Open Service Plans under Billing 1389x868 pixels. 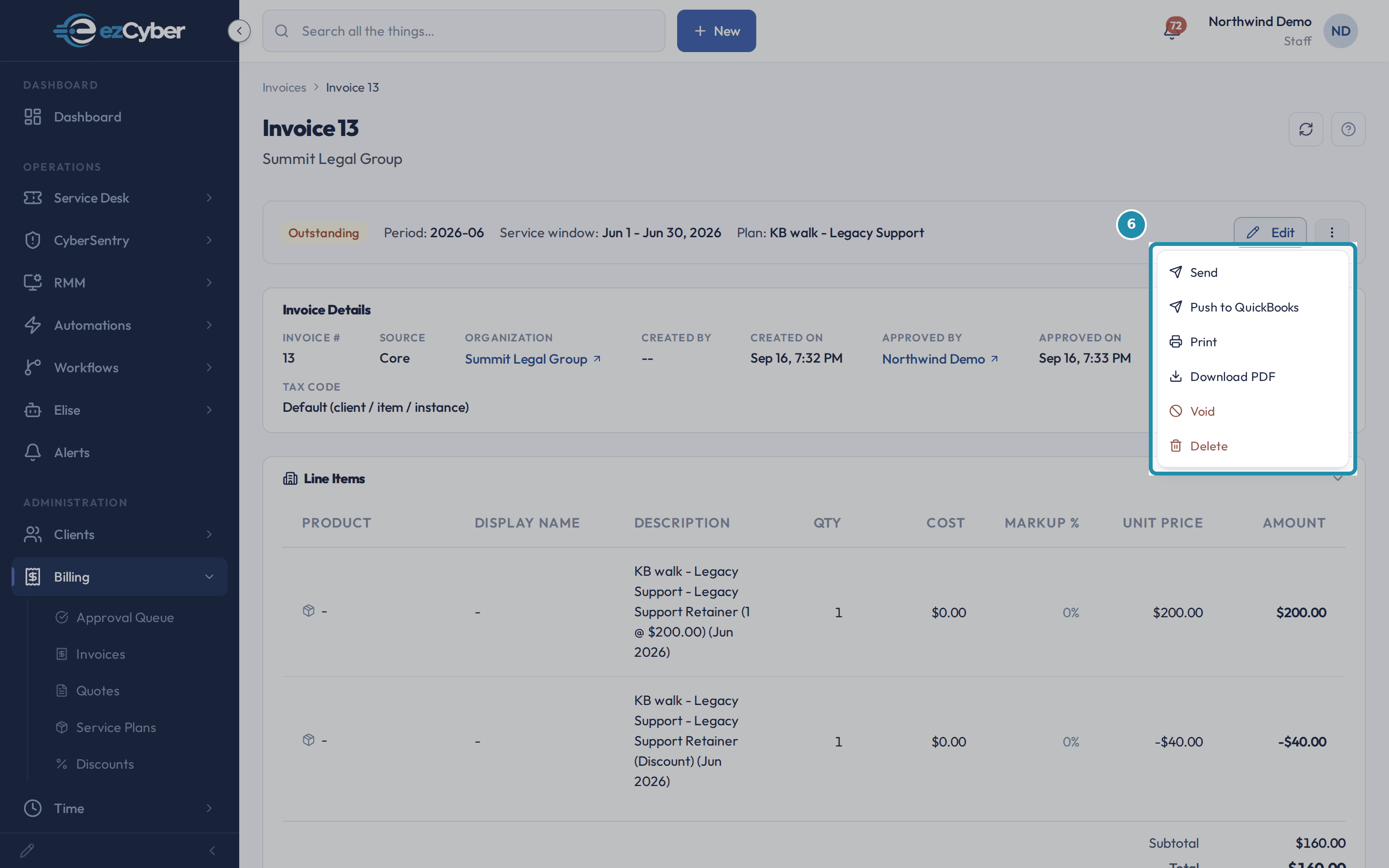pos(116,727)
